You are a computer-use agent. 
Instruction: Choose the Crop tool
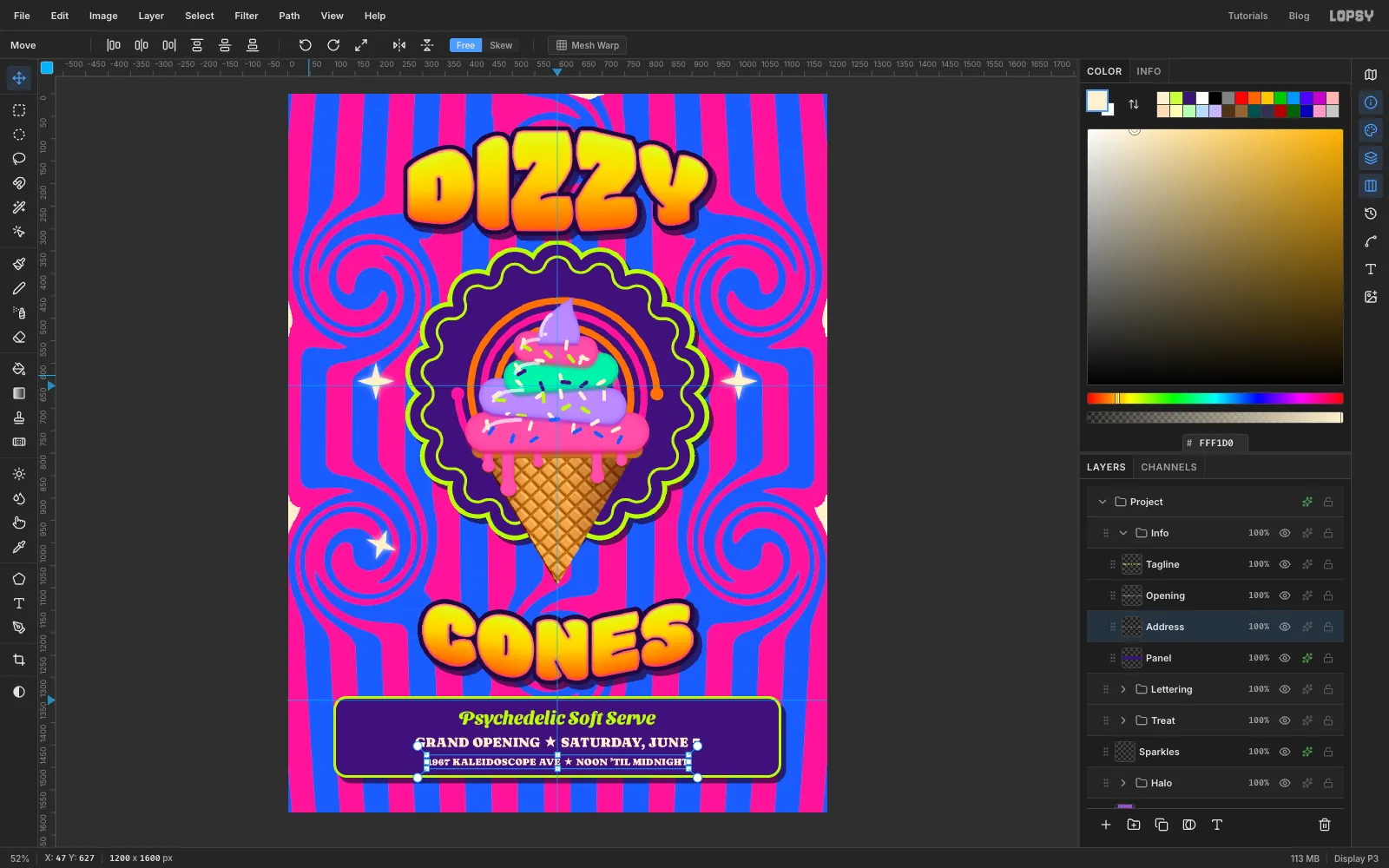19,660
